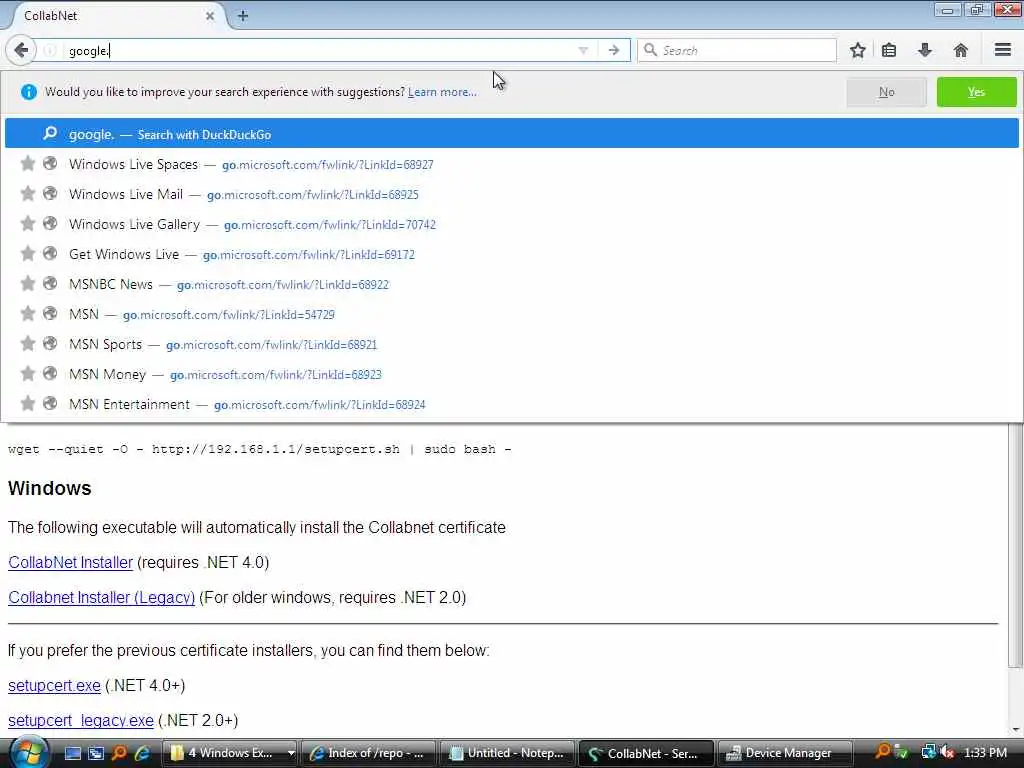
Task: Switch to CollabNet taskbar button
Action: [x=645, y=753]
